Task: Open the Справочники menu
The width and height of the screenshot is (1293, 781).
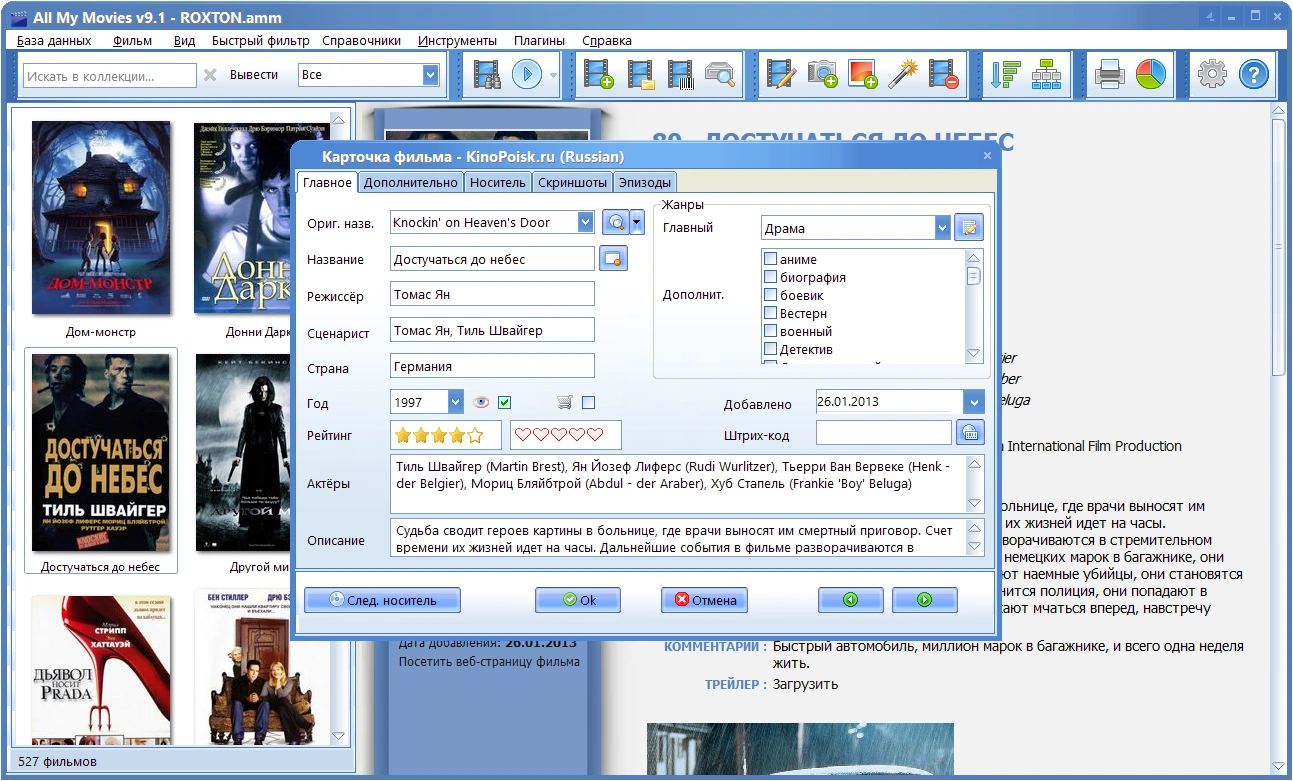Action: 361,41
